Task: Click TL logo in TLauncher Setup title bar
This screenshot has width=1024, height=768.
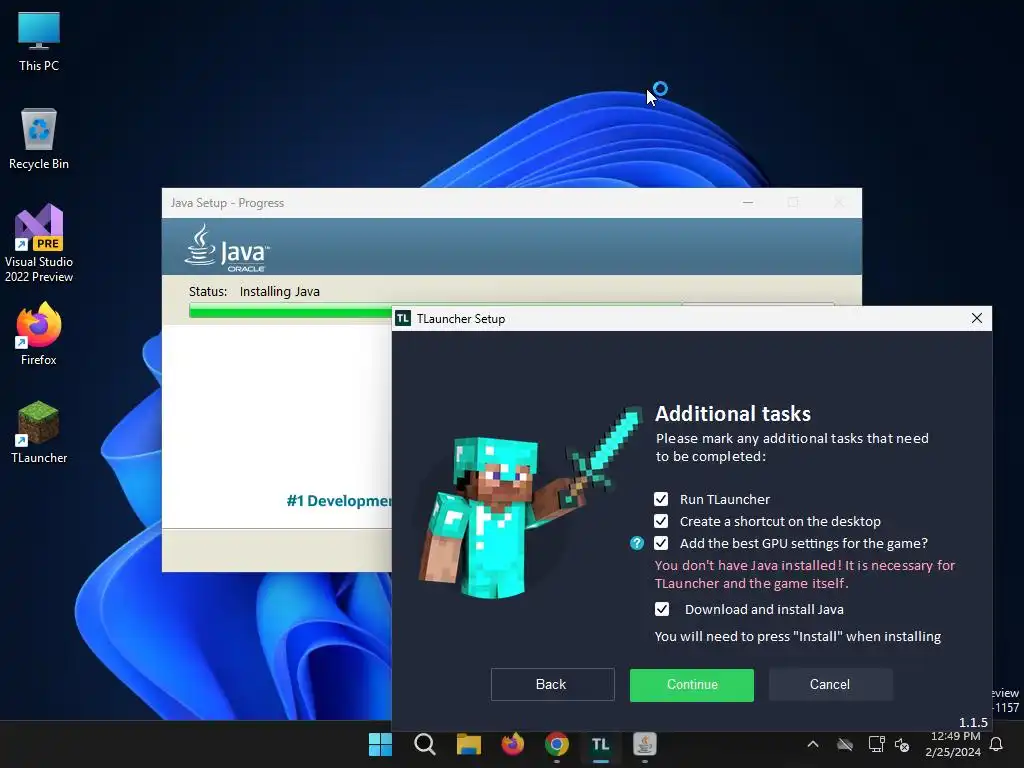Action: coord(403,319)
